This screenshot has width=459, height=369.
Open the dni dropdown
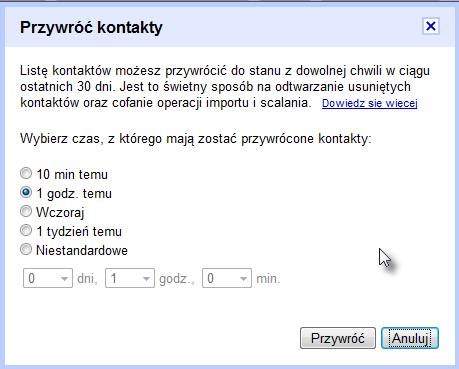[x=48, y=278]
